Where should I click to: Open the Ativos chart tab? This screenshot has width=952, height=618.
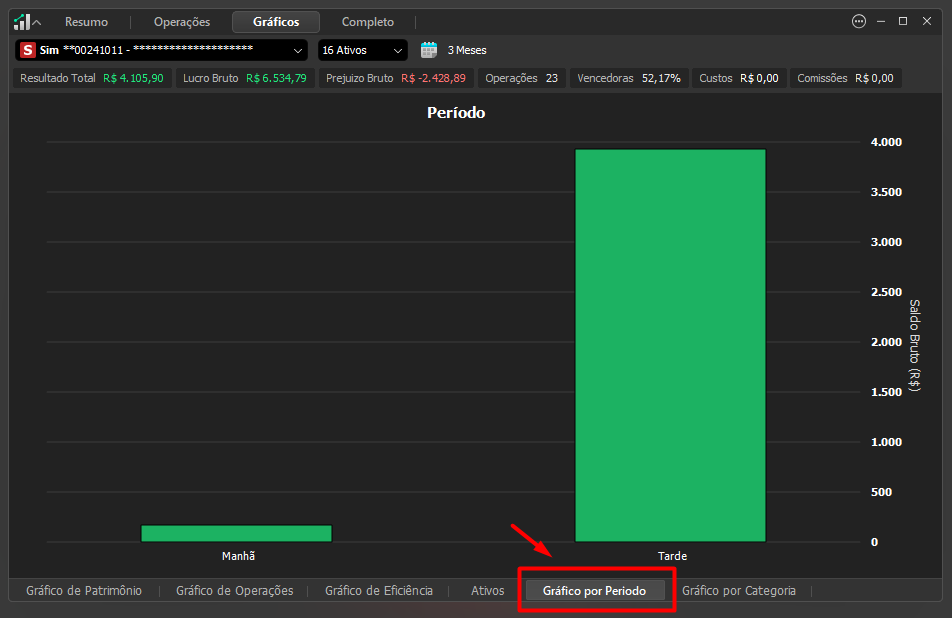488,591
